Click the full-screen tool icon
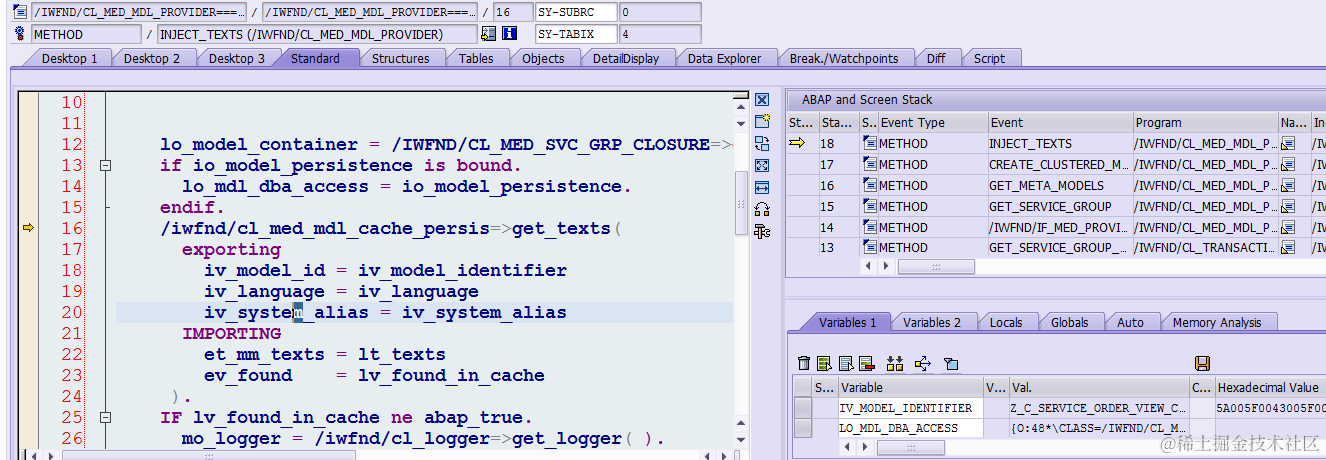The width and height of the screenshot is (1326, 460). pyautogui.click(x=762, y=165)
